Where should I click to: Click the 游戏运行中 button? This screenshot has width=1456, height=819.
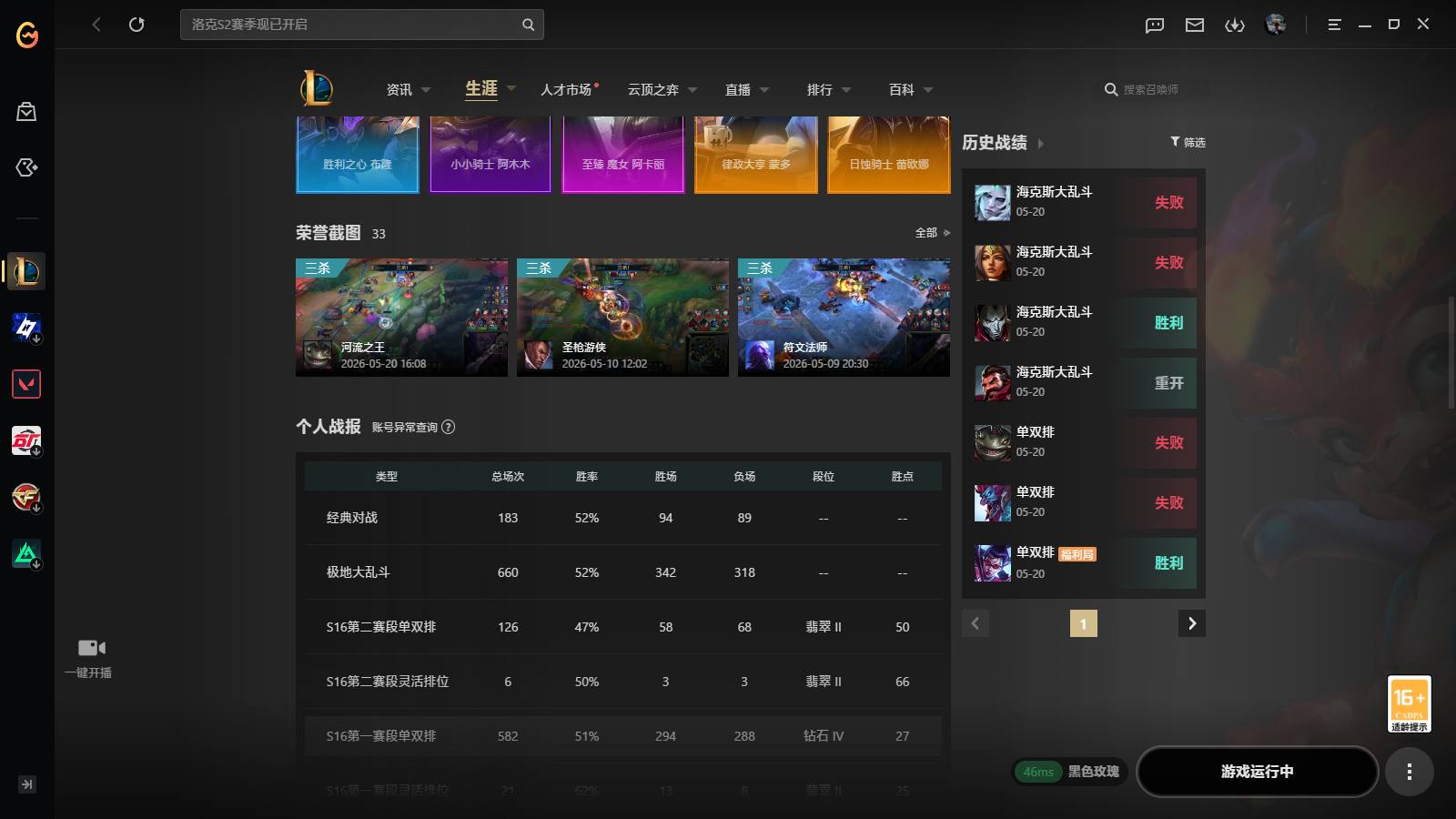(x=1257, y=772)
